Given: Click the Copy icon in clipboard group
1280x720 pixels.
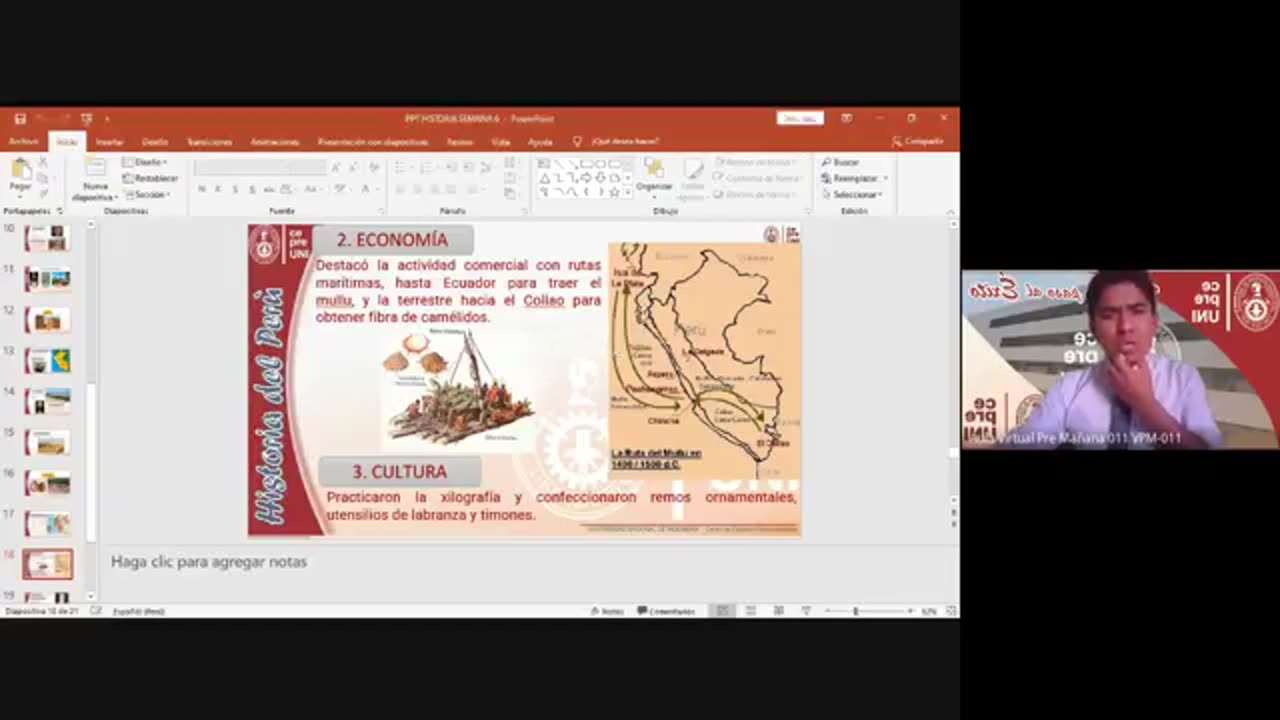Looking at the screenshot, I should click(43, 177).
